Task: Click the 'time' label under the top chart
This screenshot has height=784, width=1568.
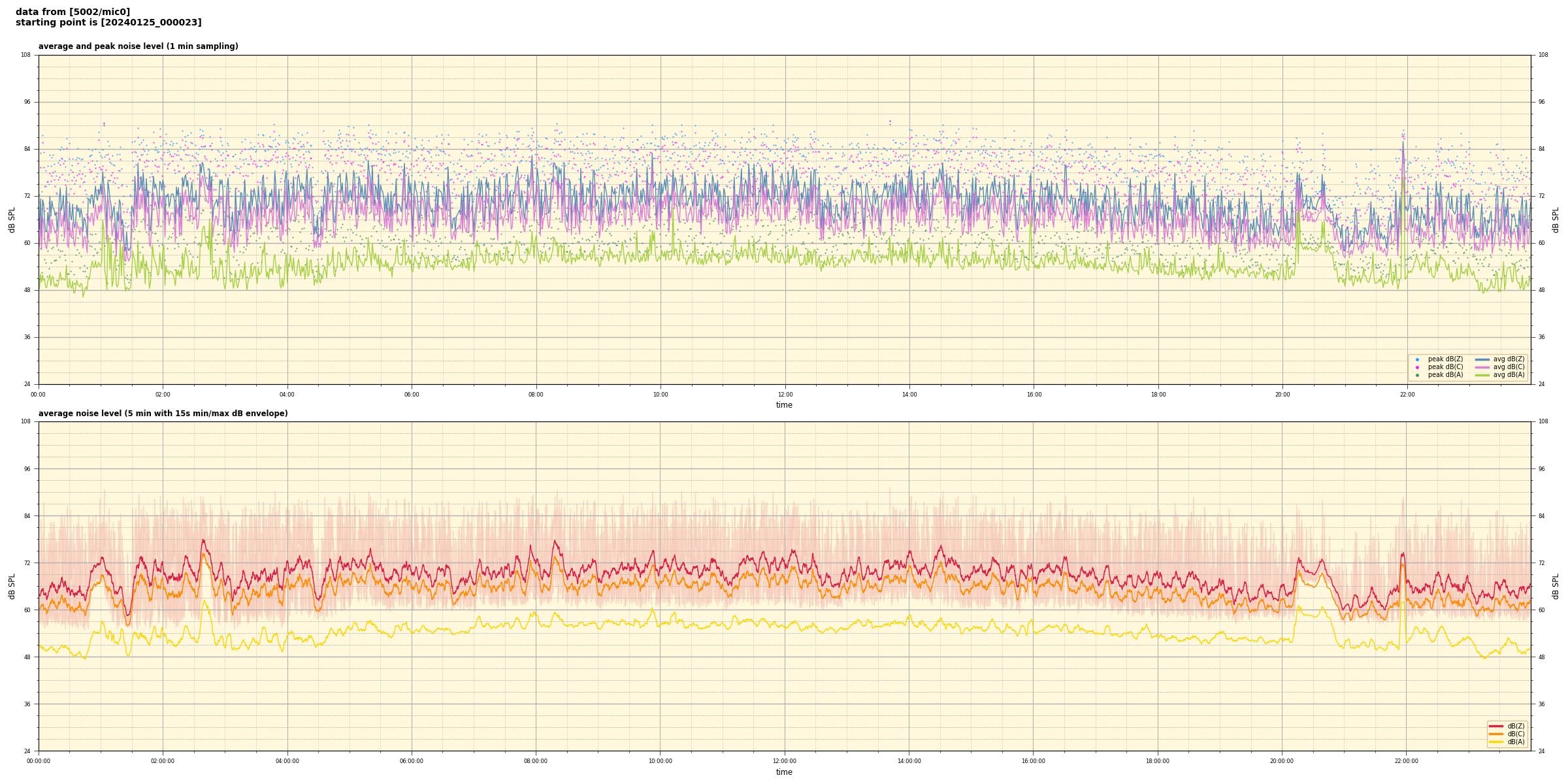Action: [x=784, y=405]
